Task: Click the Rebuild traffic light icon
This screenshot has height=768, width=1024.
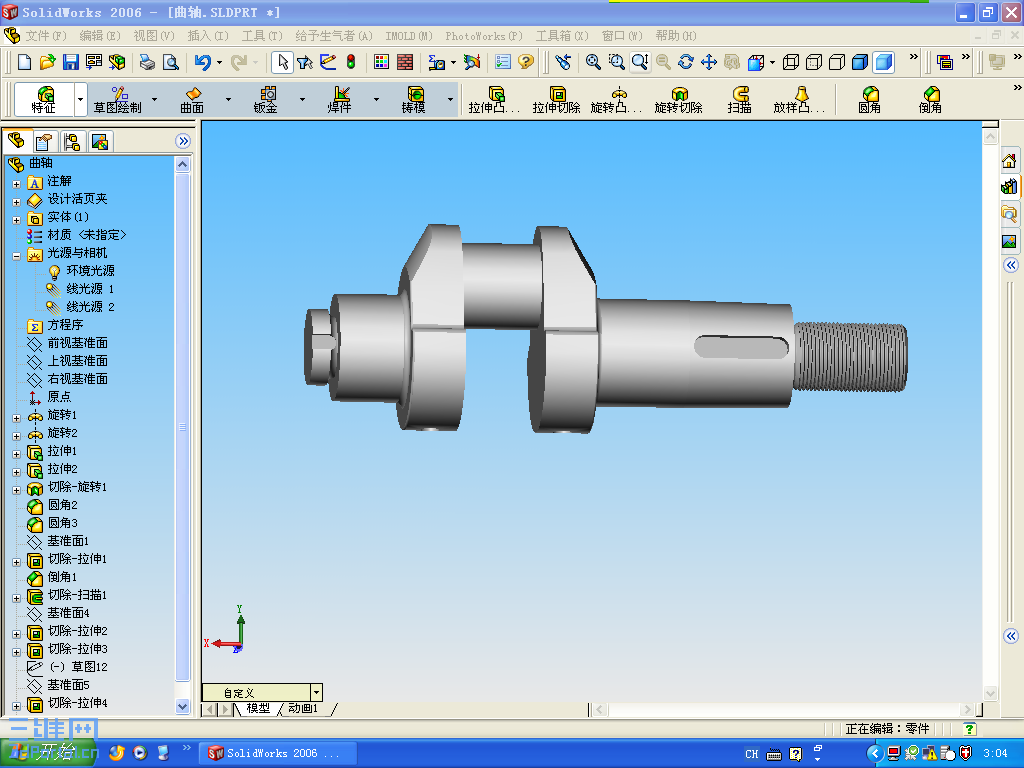Action: 351,62
